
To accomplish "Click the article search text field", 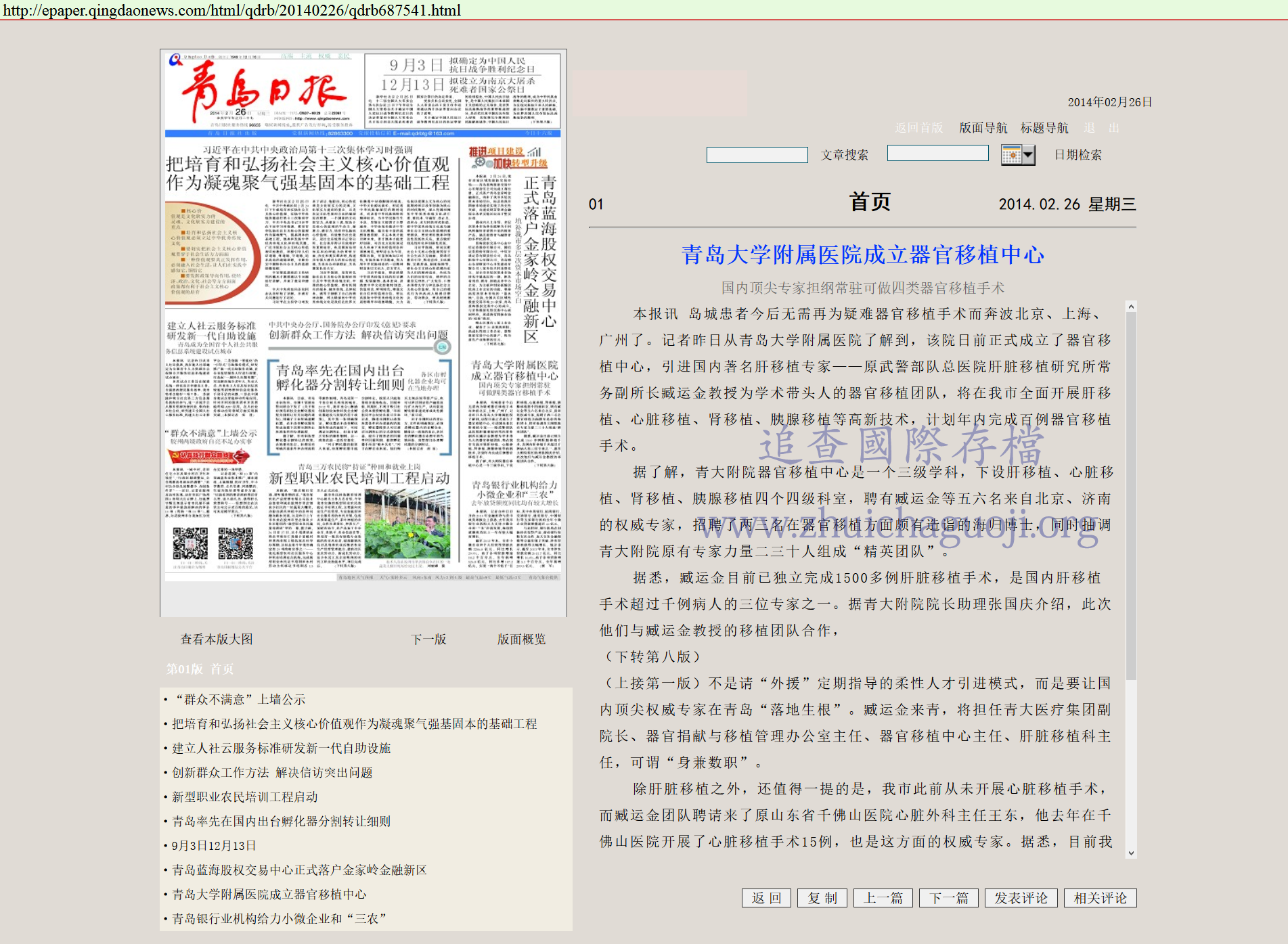I will pos(757,155).
